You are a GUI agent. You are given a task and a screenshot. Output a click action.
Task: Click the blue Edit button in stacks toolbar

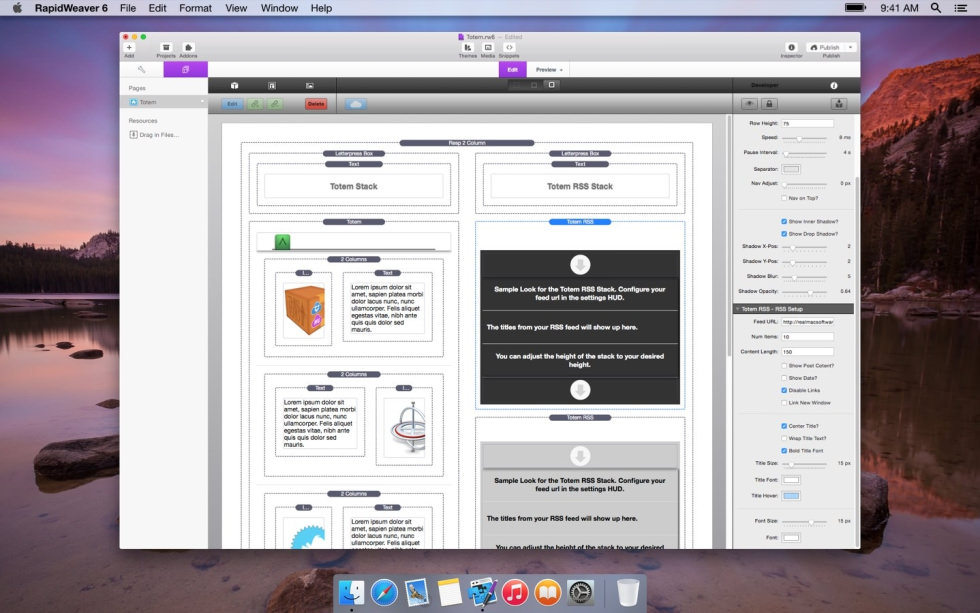tap(232, 104)
